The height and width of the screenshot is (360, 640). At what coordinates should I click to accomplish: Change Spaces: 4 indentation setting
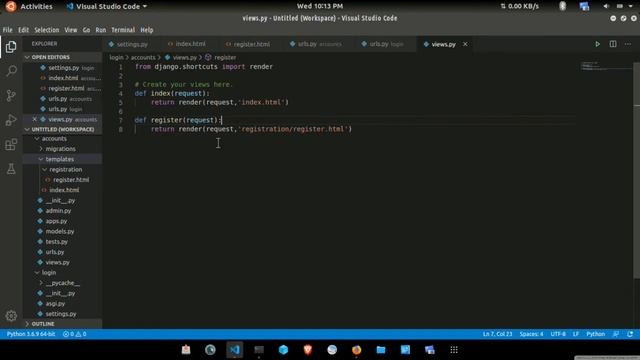[531, 334]
